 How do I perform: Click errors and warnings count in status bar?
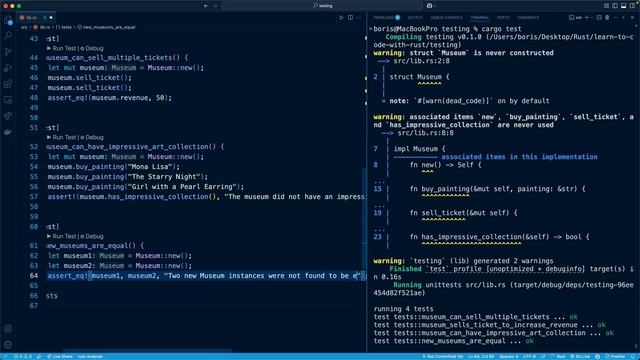(23, 356)
